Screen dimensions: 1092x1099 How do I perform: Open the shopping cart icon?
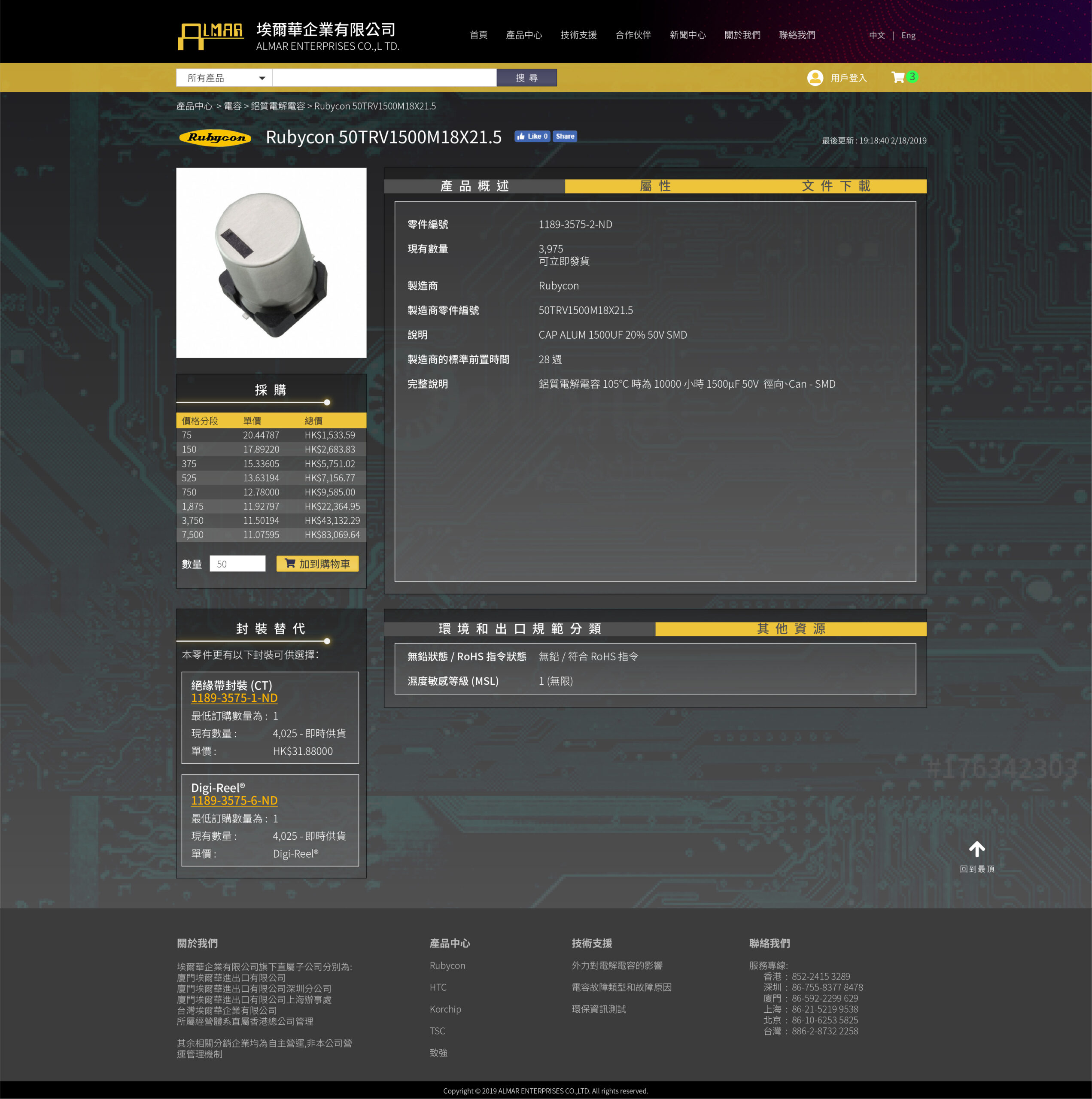tap(898, 77)
